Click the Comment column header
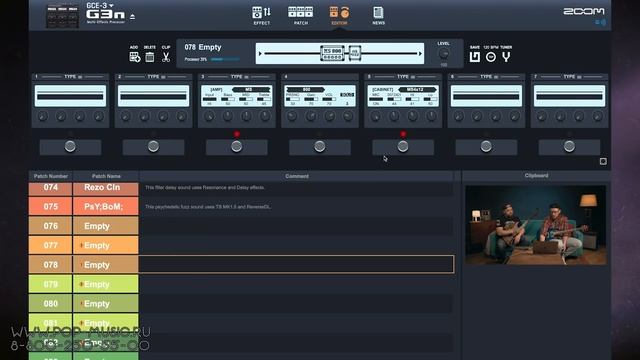 point(297,176)
